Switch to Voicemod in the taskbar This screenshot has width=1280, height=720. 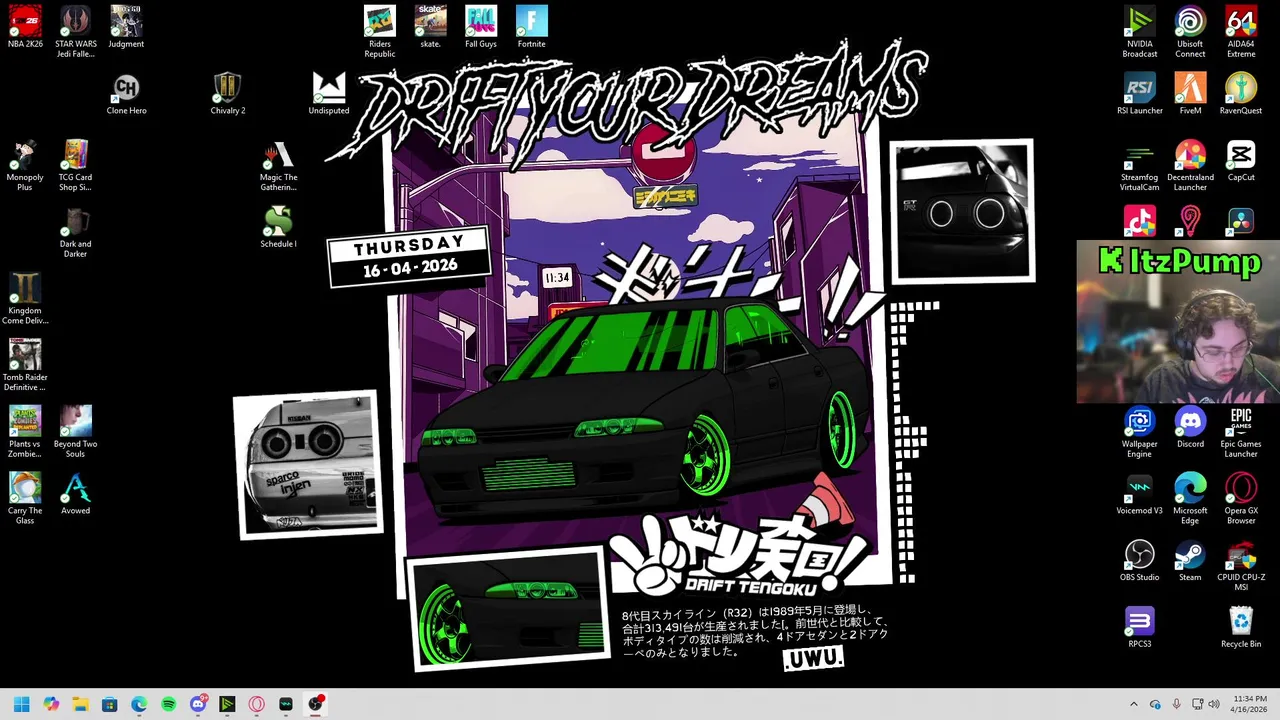tap(286, 704)
